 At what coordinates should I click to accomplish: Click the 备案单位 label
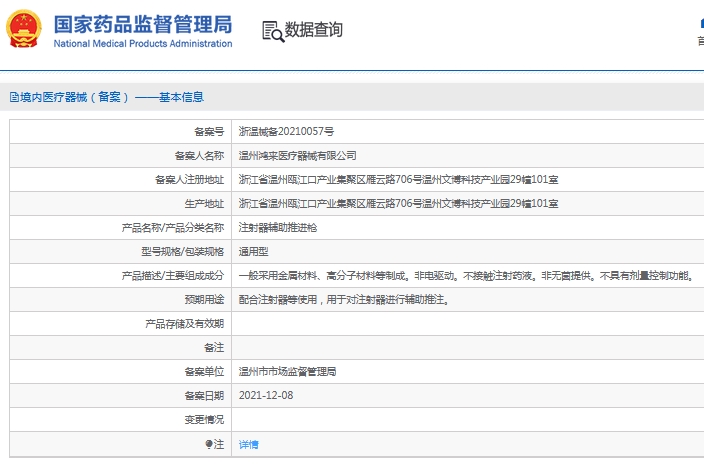click(204, 372)
